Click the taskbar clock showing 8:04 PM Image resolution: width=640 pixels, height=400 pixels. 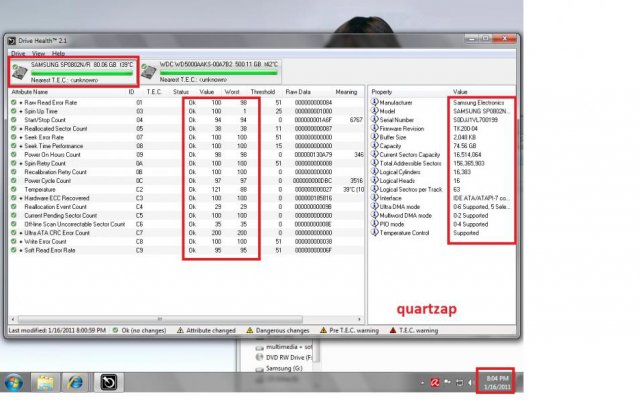497,383
